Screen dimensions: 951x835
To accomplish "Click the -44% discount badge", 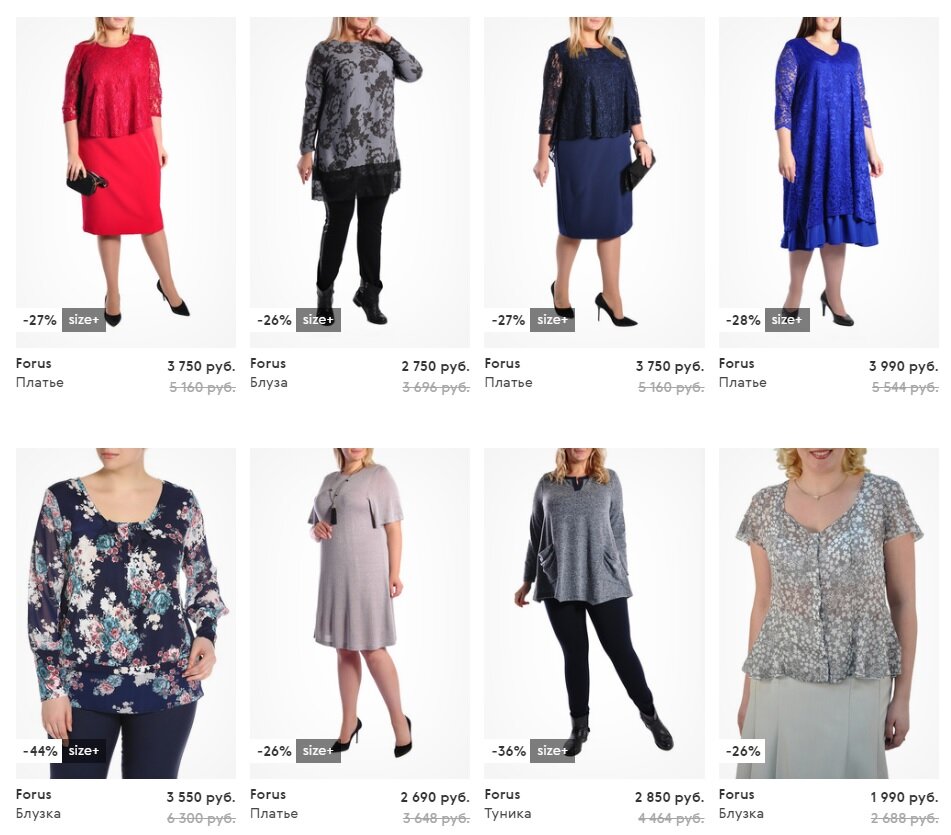I will pos(39,751).
